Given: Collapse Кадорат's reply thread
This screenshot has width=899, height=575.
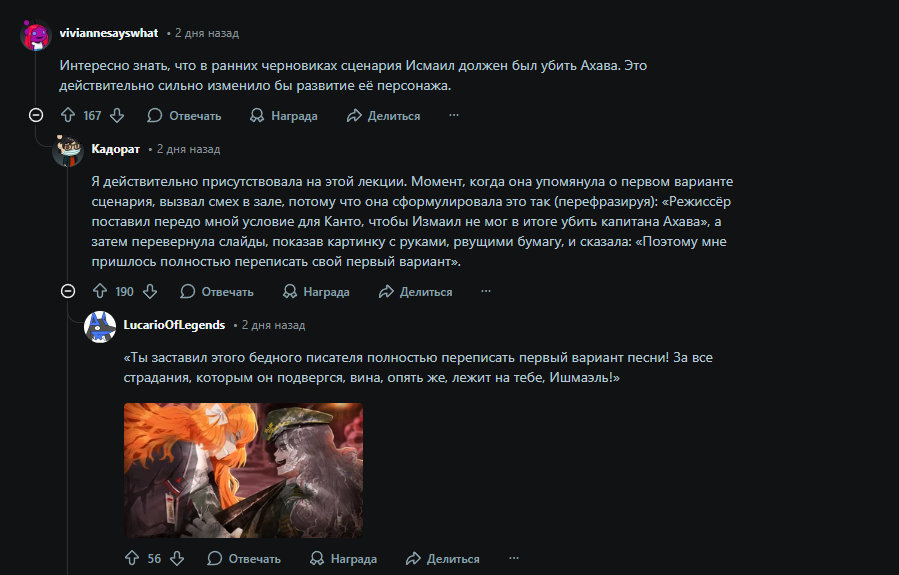Looking at the screenshot, I should tap(68, 292).
